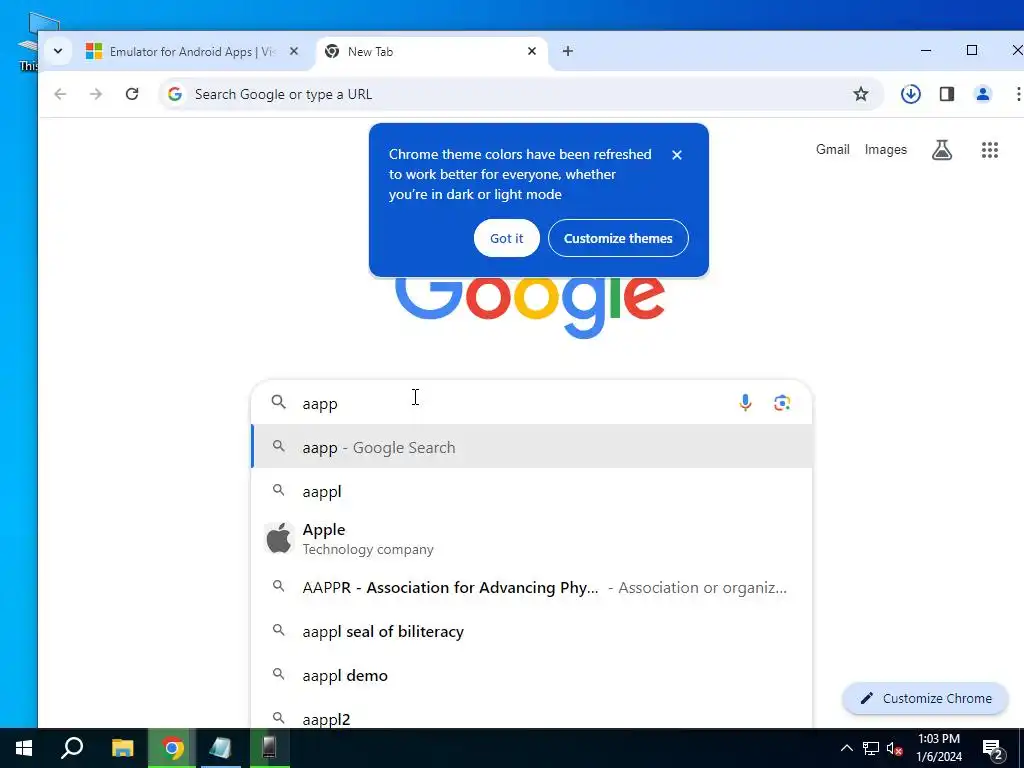Click the Google G icon in address bar

click(174, 94)
